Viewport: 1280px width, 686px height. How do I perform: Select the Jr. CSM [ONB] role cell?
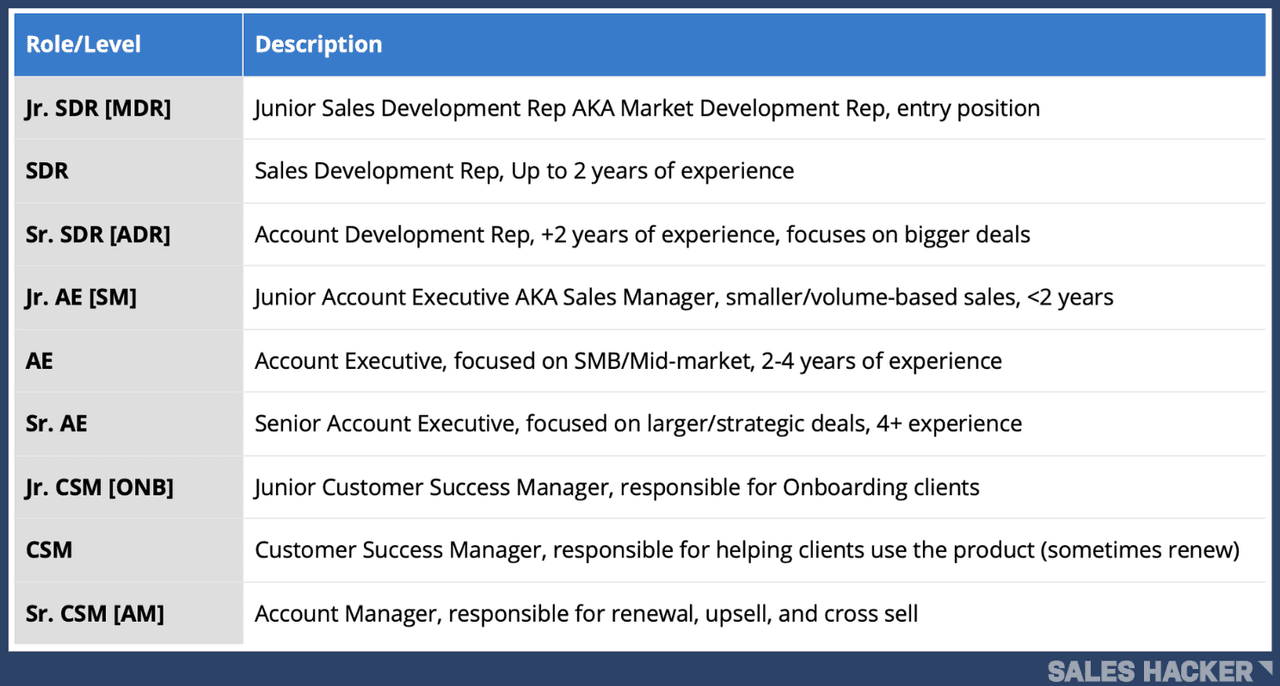[x=99, y=487]
